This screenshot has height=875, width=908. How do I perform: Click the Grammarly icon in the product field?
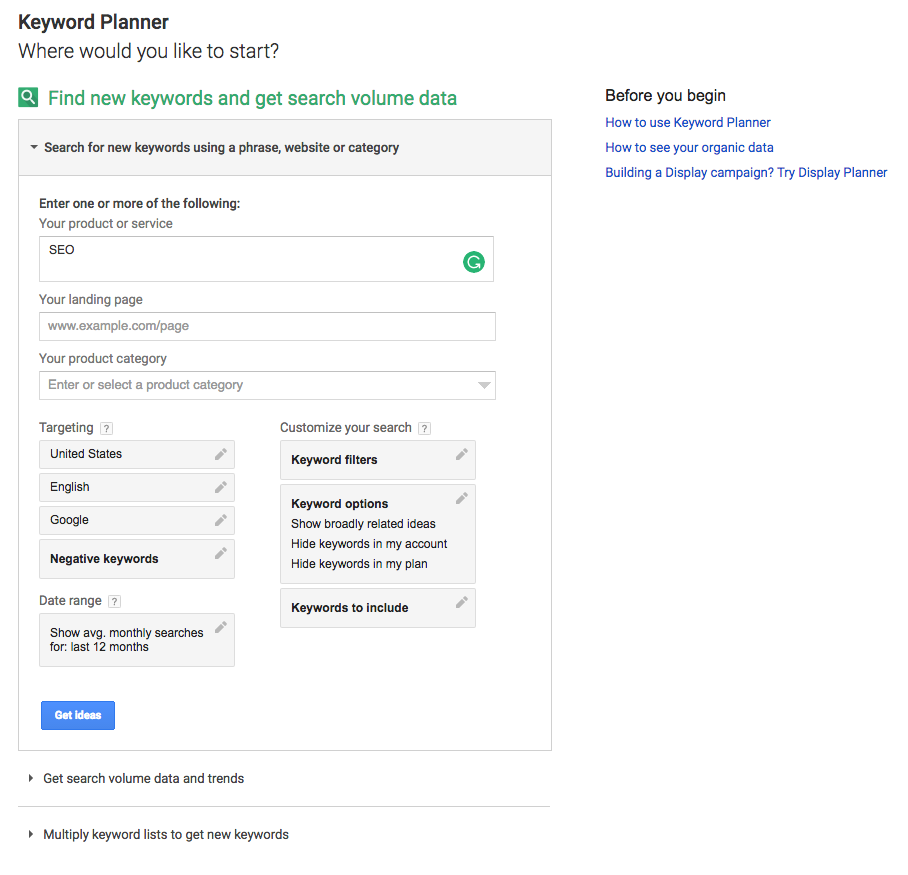[474, 261]
